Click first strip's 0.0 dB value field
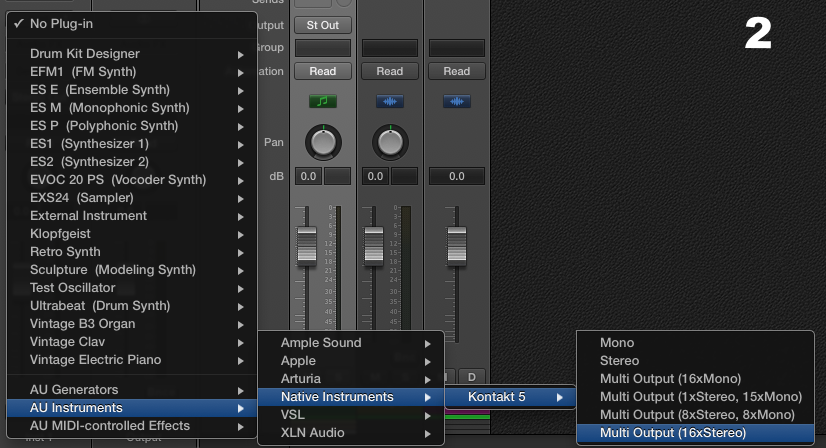826x448 pixels. point(308,176)
